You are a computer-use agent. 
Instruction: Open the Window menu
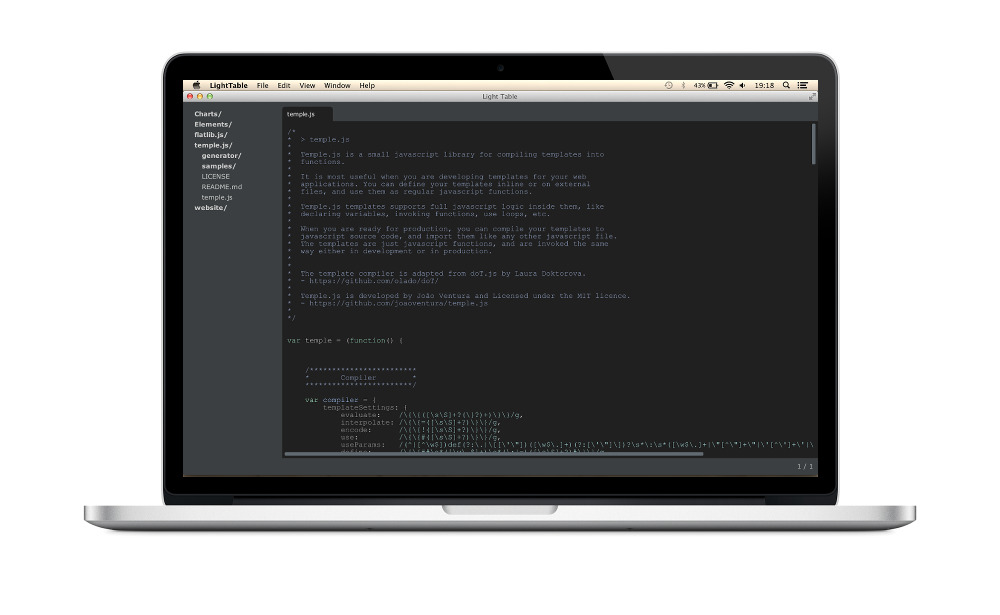pyautogui.click(x=337, y=85)
